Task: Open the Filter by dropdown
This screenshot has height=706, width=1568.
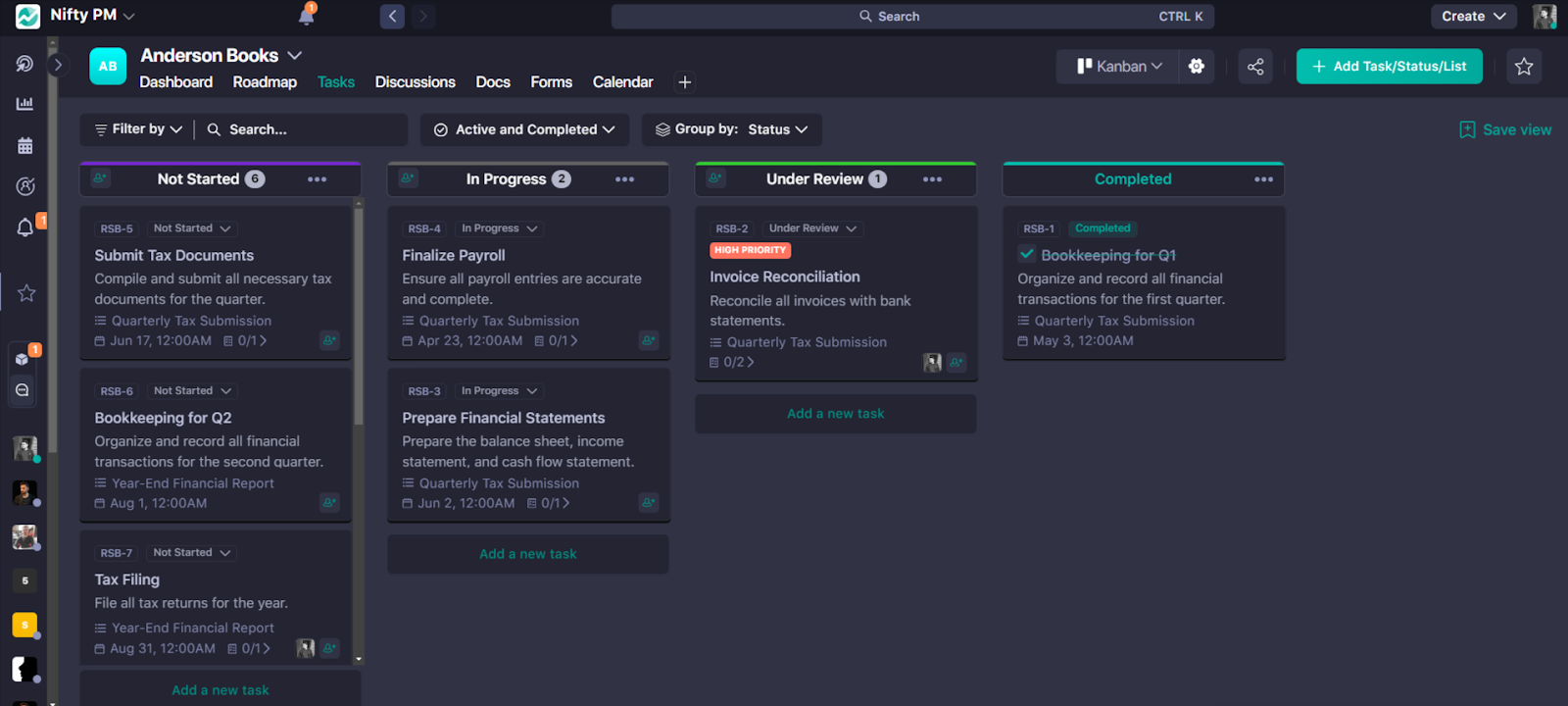Action: coord(138,129)
